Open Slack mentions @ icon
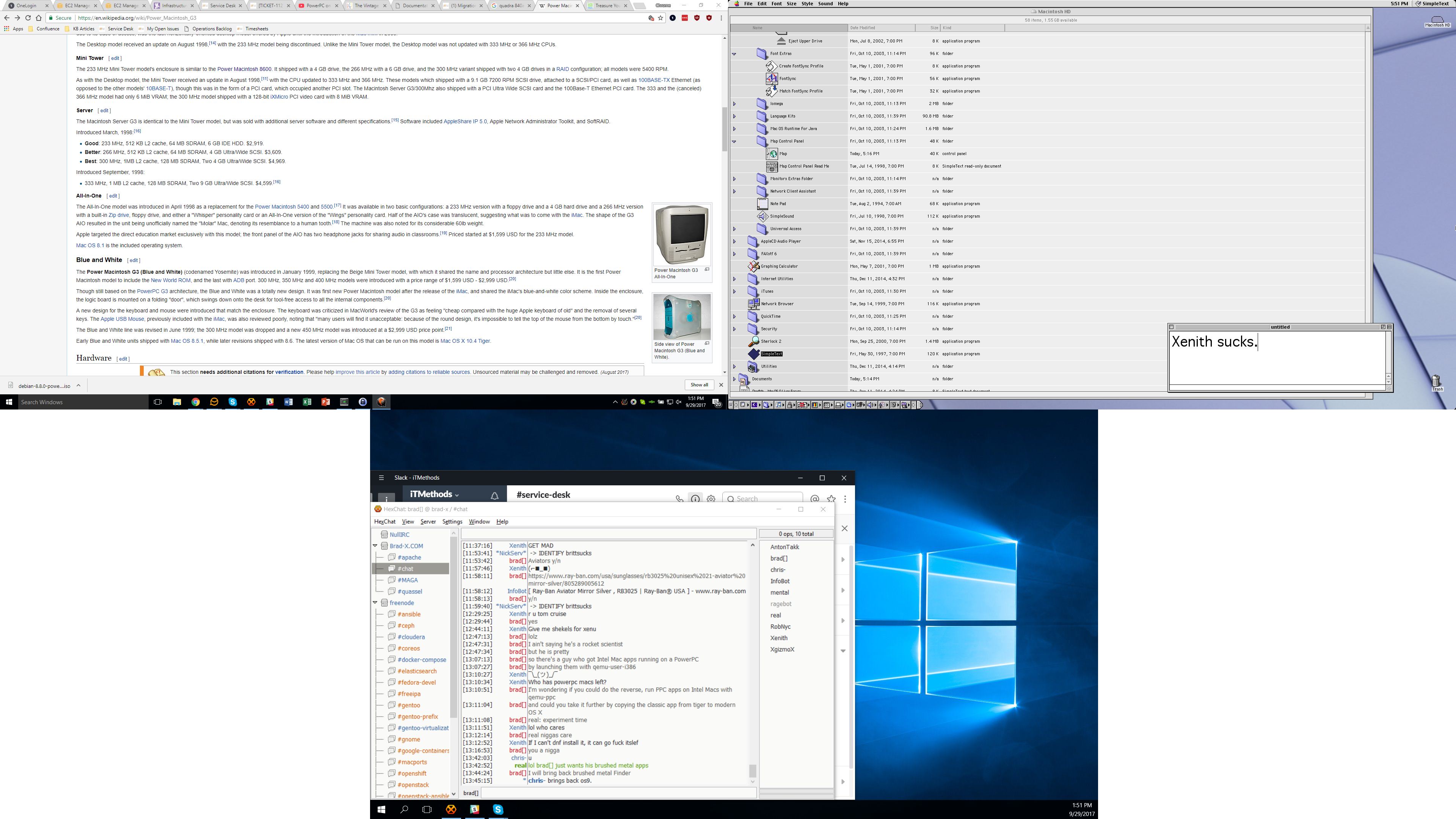The image size is (1456, 819). pyautogui.click(x=814, y=499)
